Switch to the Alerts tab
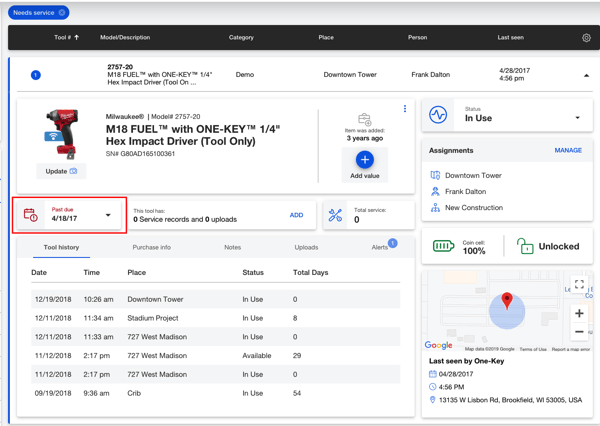600x426 pixels. pyautogui.click(x=380, y=247)
